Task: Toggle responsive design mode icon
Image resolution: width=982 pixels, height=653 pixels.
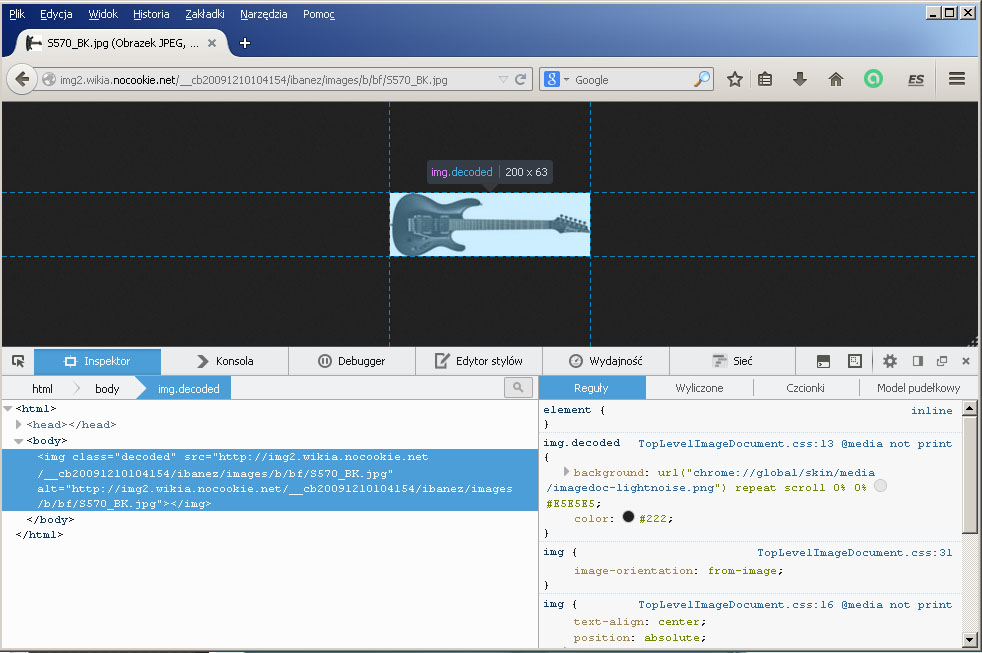Action: [x=855, y=361]
